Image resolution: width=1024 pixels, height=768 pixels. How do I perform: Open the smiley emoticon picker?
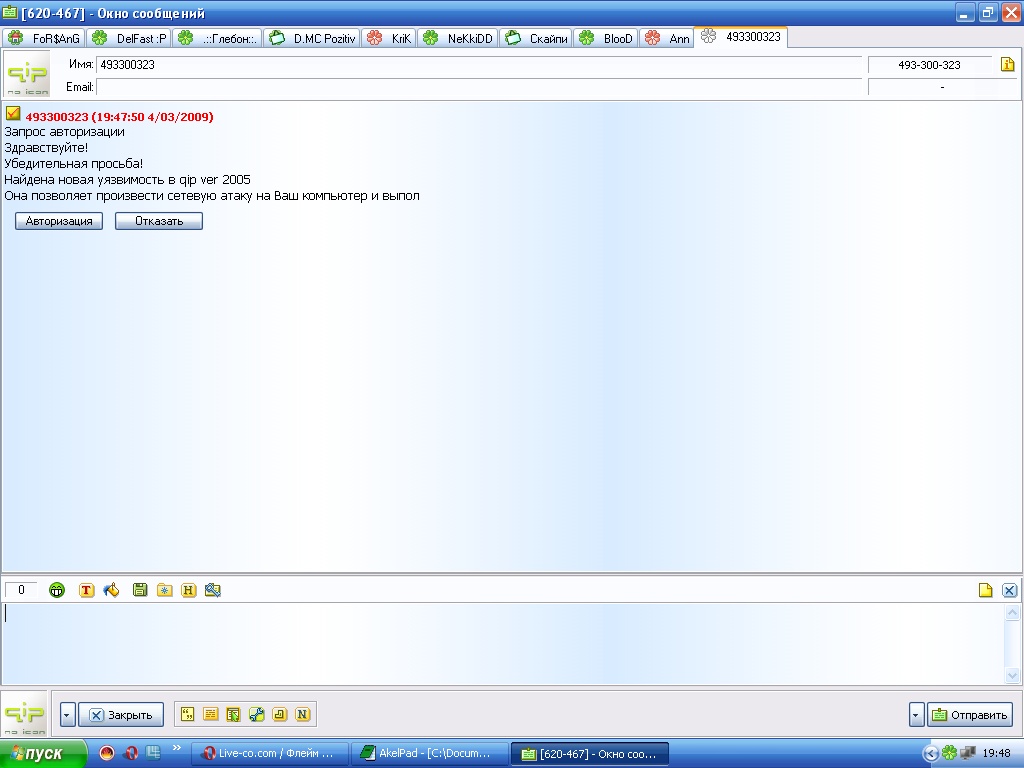[x=57, y=590]
